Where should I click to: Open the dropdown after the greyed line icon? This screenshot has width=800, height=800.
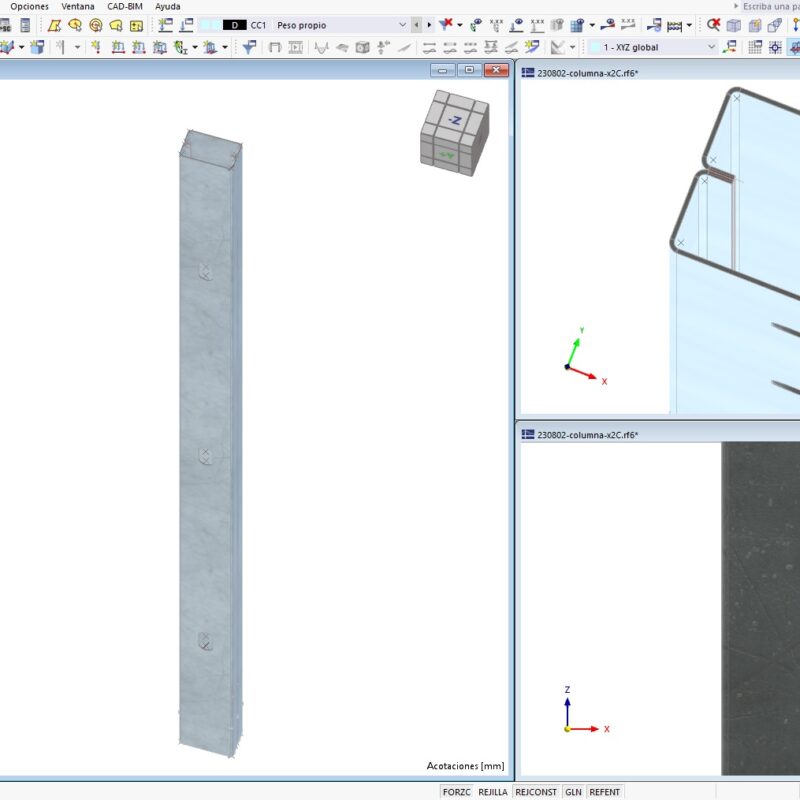coord(78,47)
